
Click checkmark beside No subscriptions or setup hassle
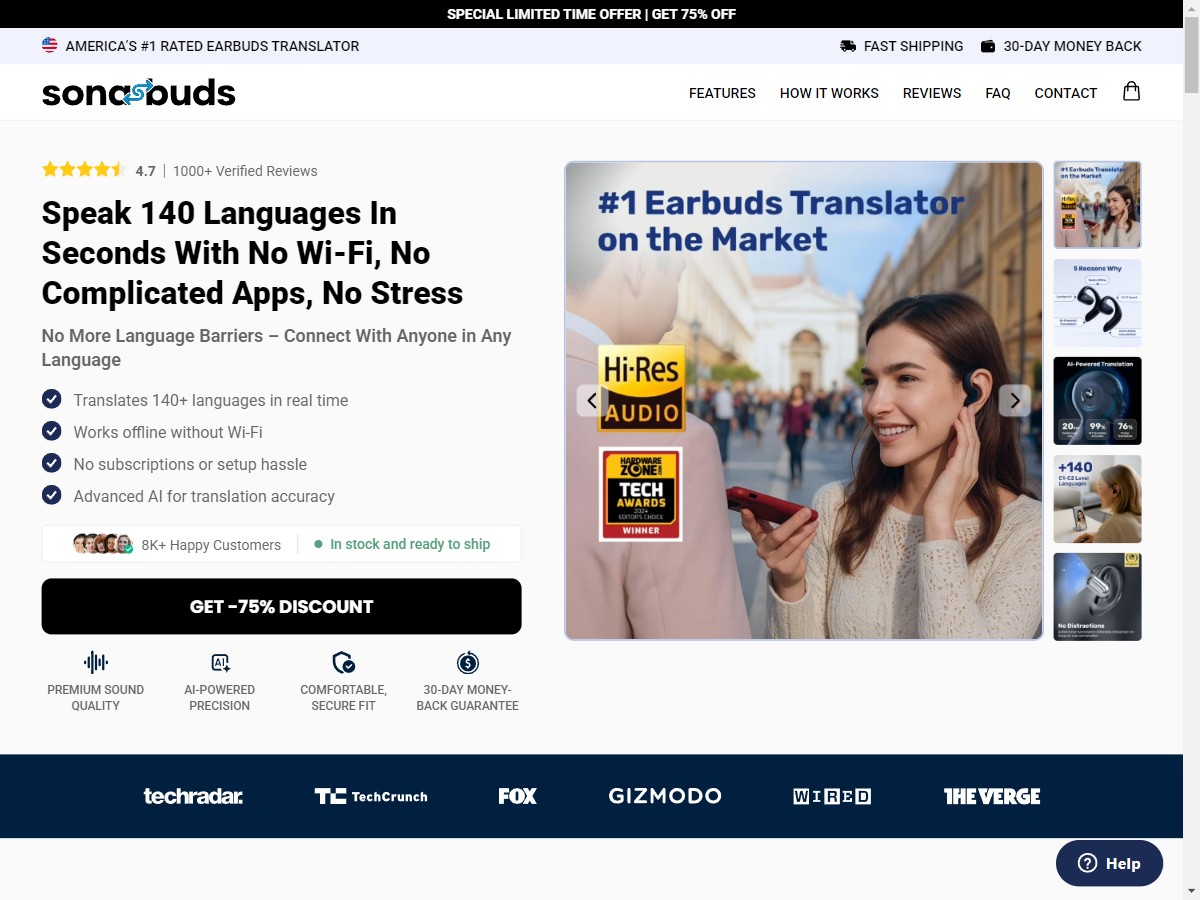click(x=52, y=463)
